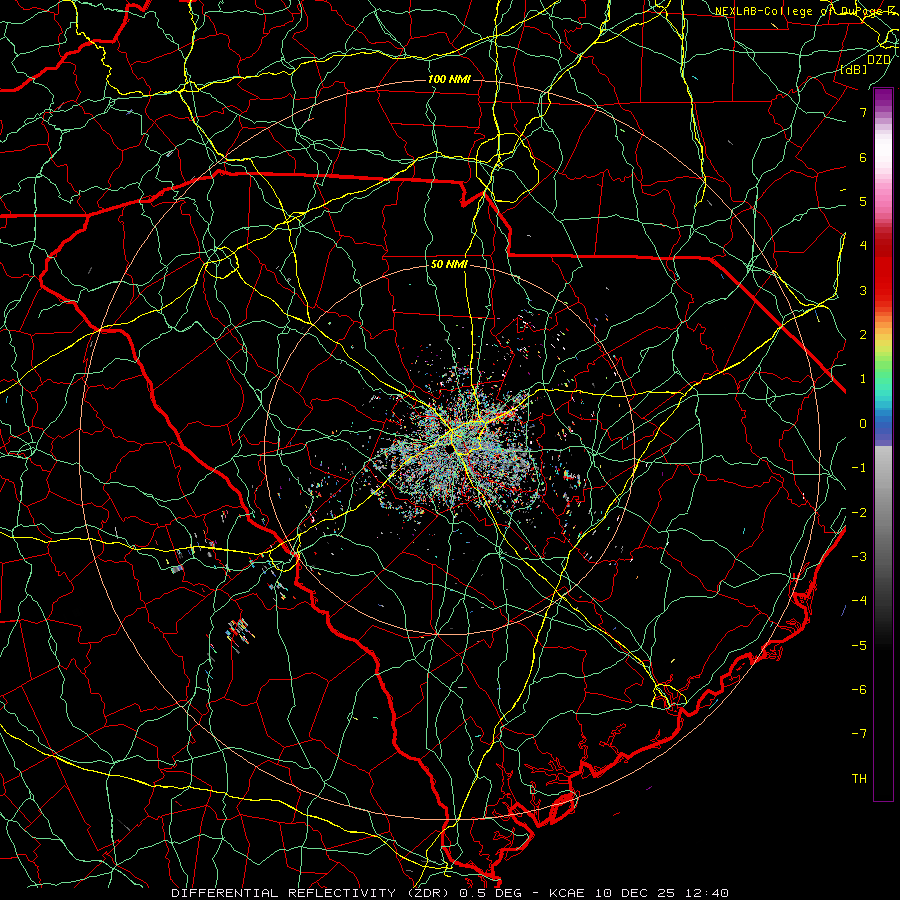Click the "[dB]" units label
The width and height of the screenshot is (900, 900).
coord(854,70)
